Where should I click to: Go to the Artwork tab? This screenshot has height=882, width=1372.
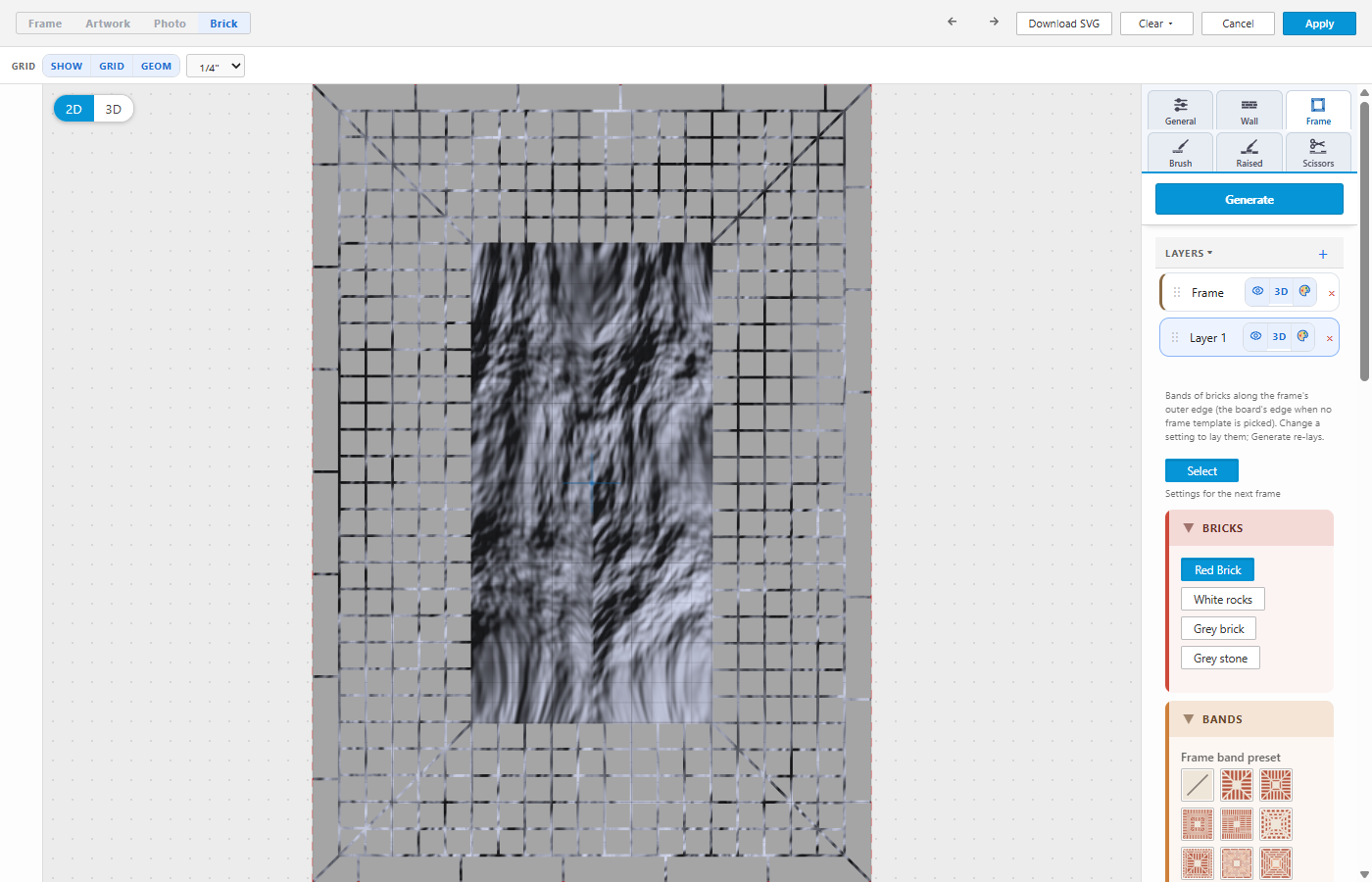[108, 24]
